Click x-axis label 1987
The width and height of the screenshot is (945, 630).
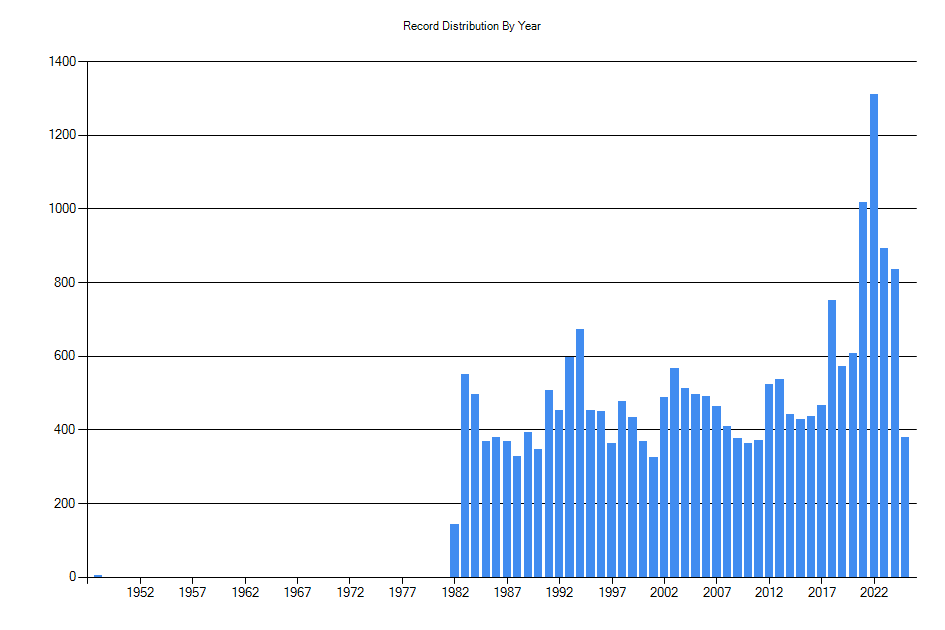(x=507, y=593)
